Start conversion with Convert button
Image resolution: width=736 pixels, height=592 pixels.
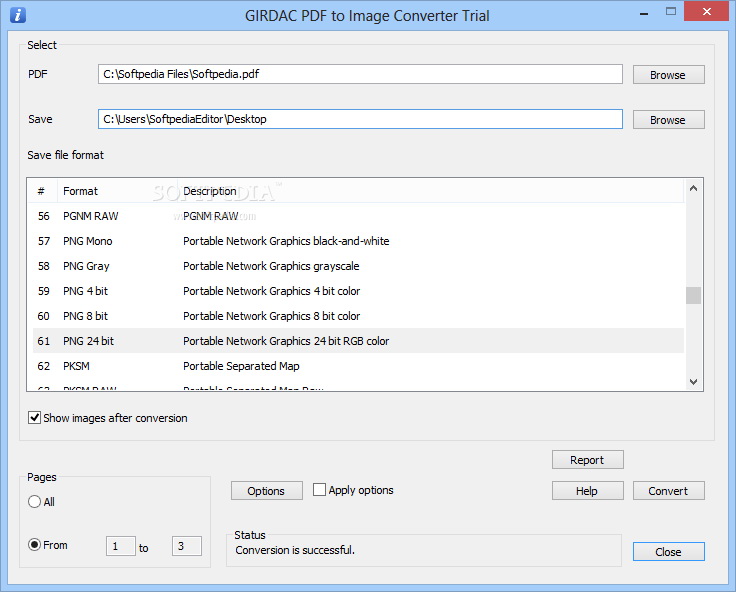[668, 491]
